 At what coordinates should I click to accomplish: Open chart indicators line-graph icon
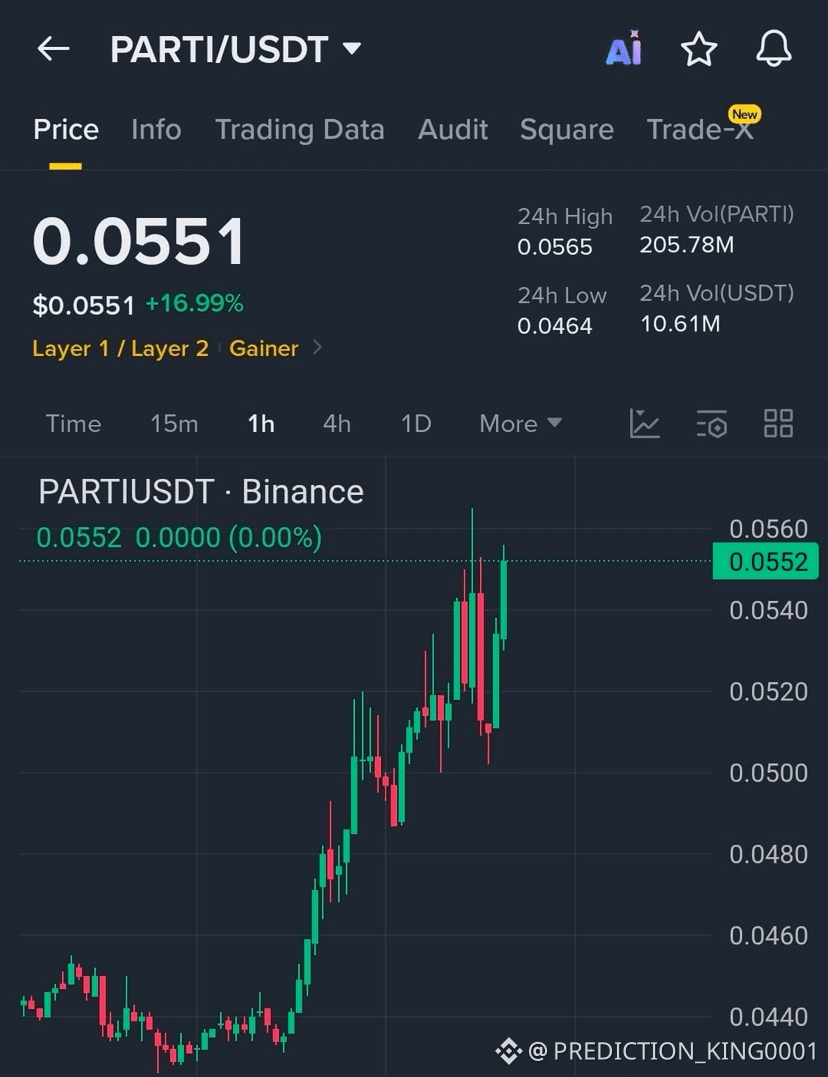coord(645,423)
